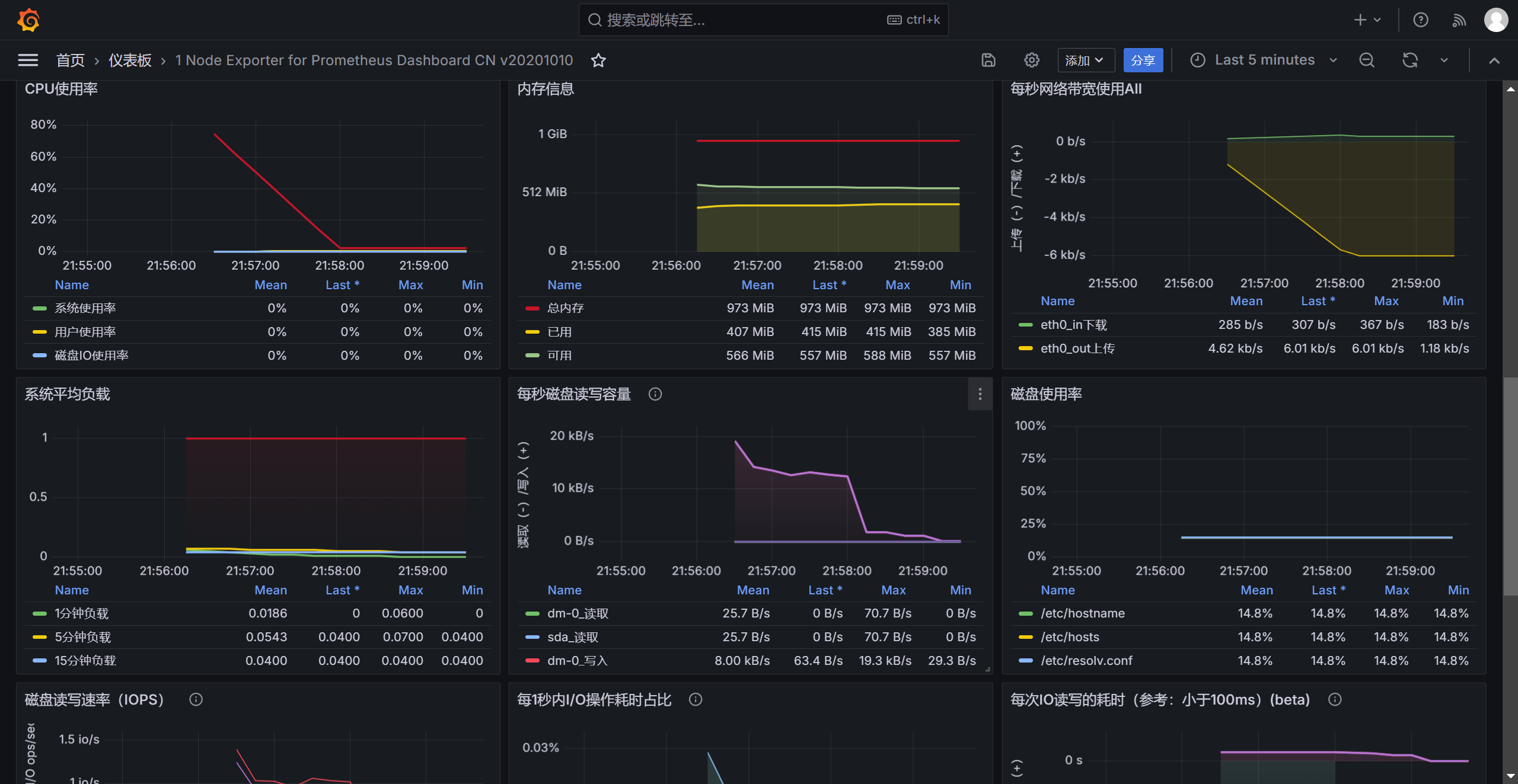Screen dimensions: 1518x784
Task: Select /etc/resolv.conf legend entry
Action: (x=1086, y=661)
